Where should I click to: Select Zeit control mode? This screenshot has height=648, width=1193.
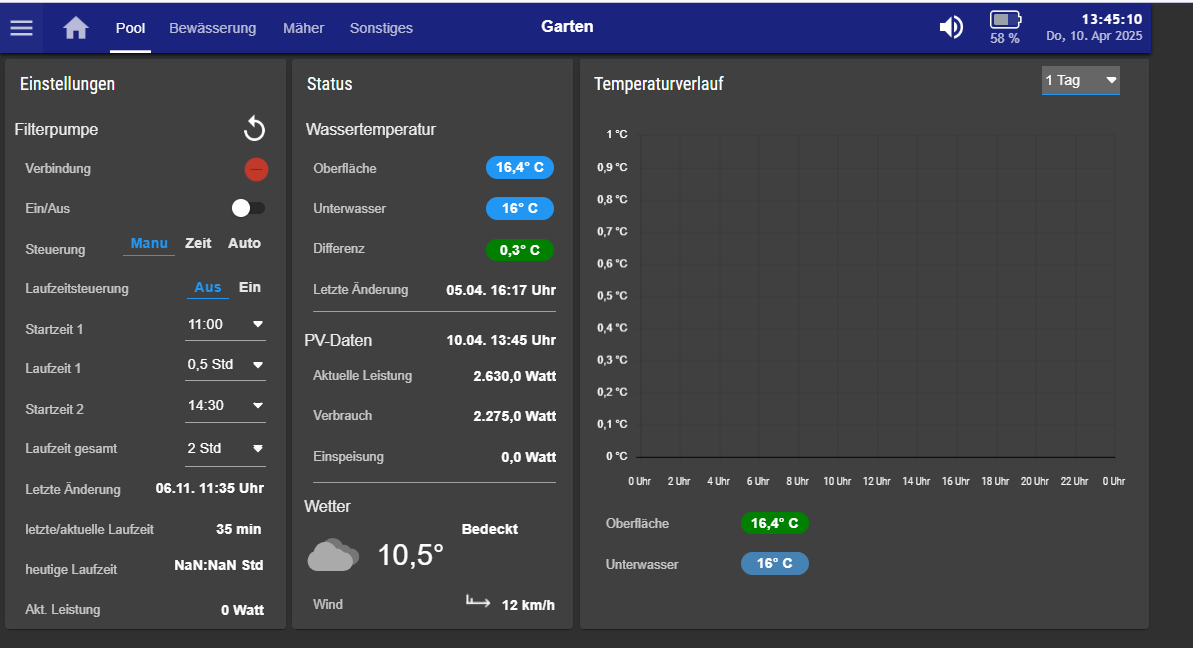tap(198, 243)
